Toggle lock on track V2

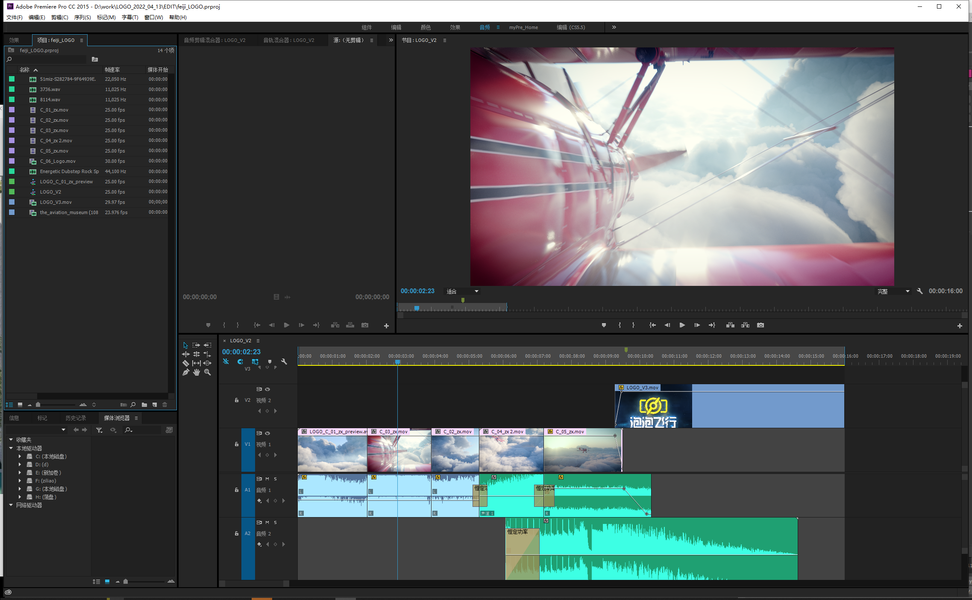[237, 400]
